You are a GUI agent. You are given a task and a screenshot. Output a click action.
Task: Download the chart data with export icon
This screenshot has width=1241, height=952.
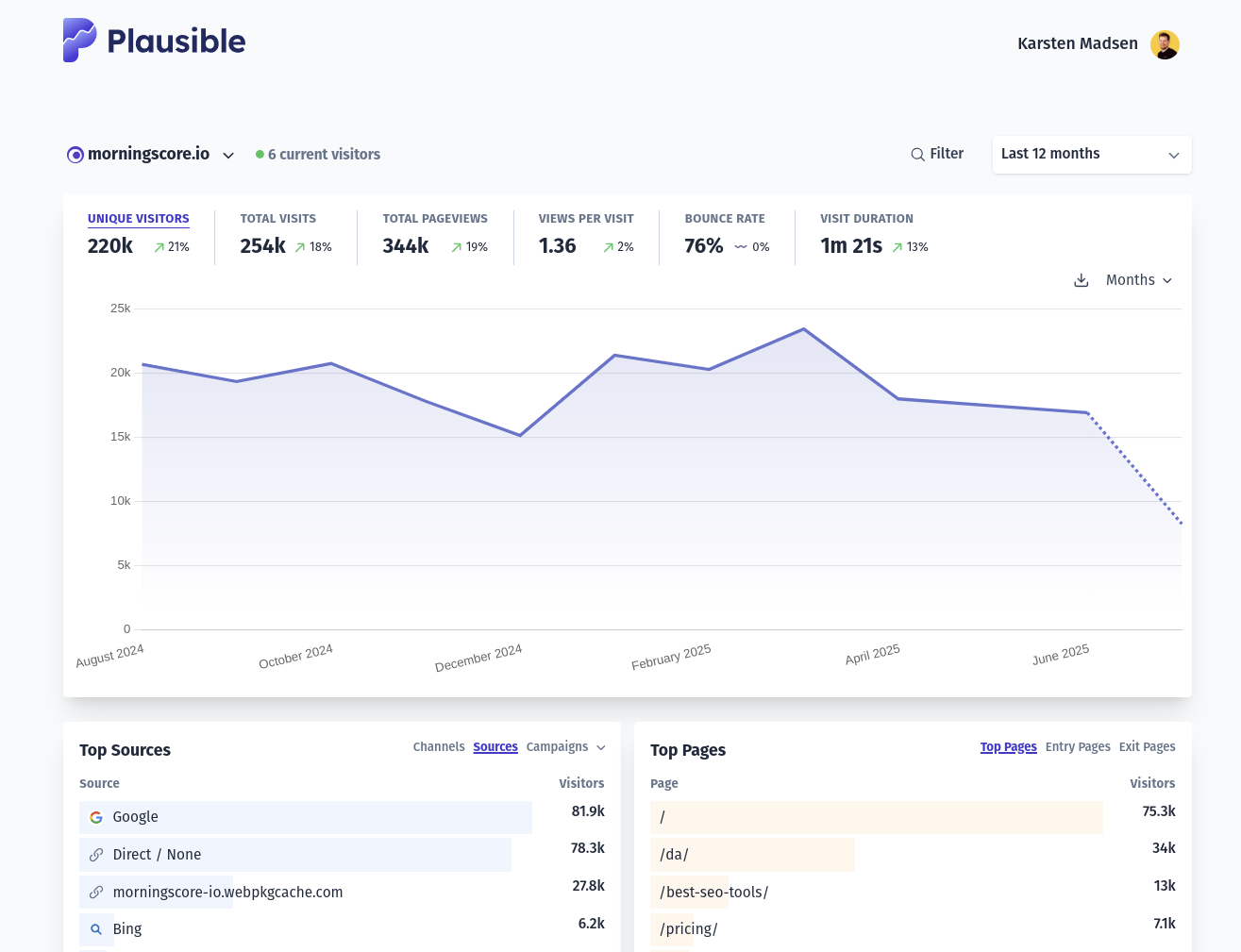tap(1082, 280)
